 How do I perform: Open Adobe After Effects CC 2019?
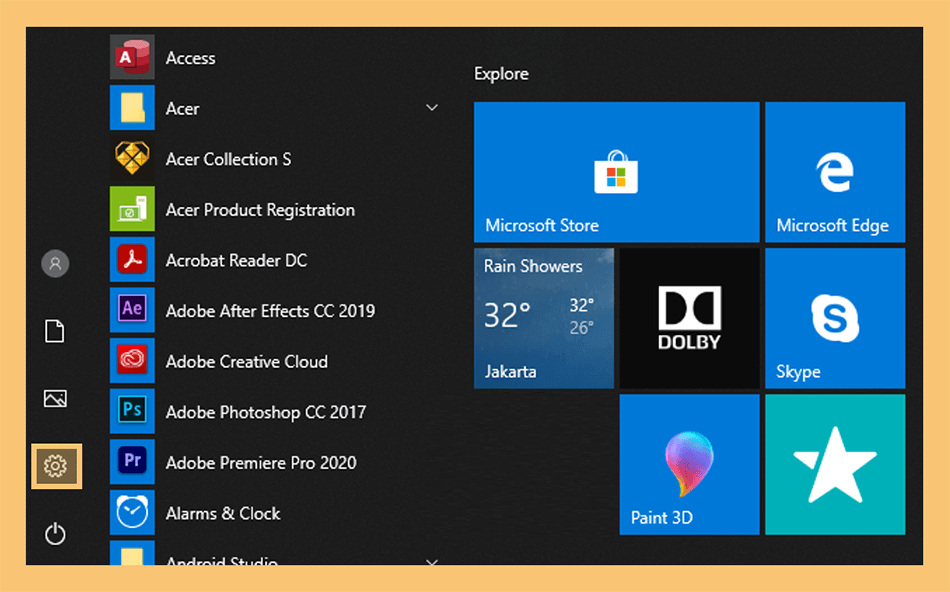[x=274, y=311]
